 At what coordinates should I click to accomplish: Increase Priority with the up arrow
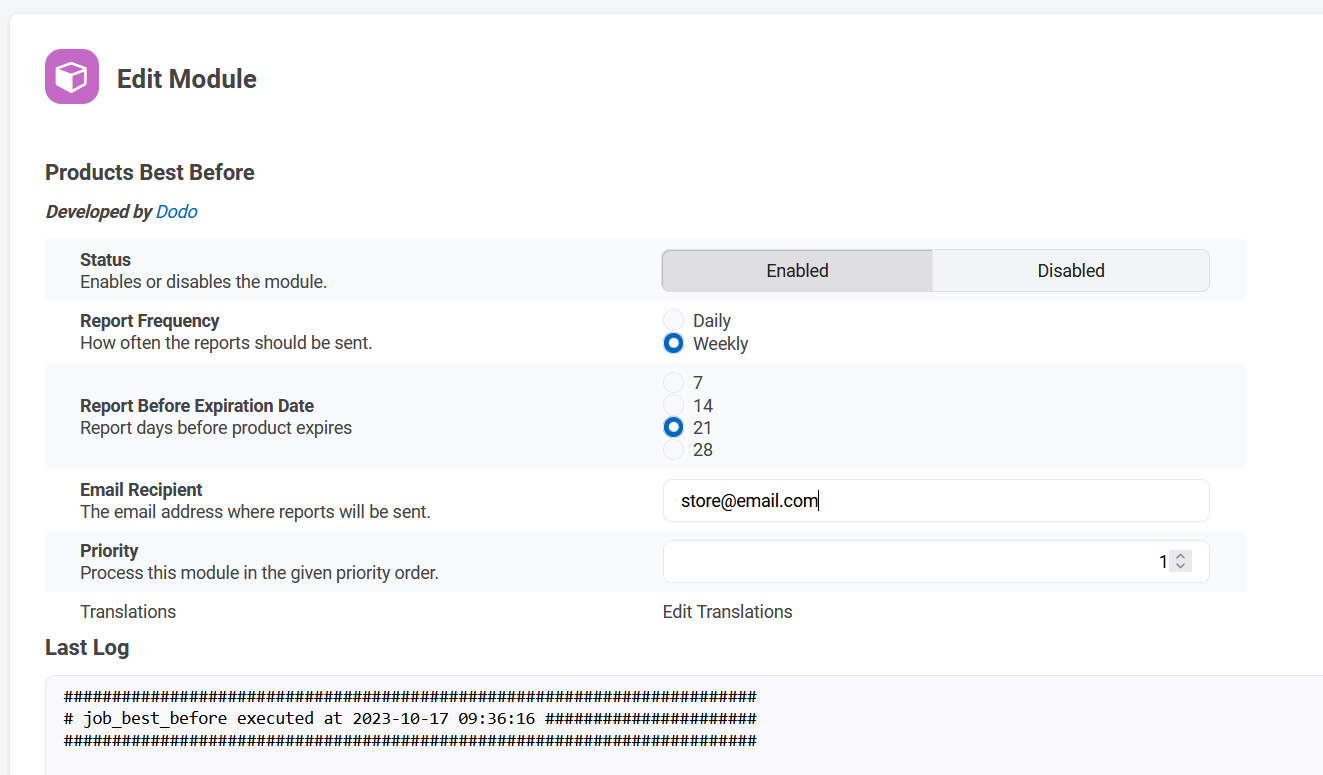point(1180,557)
